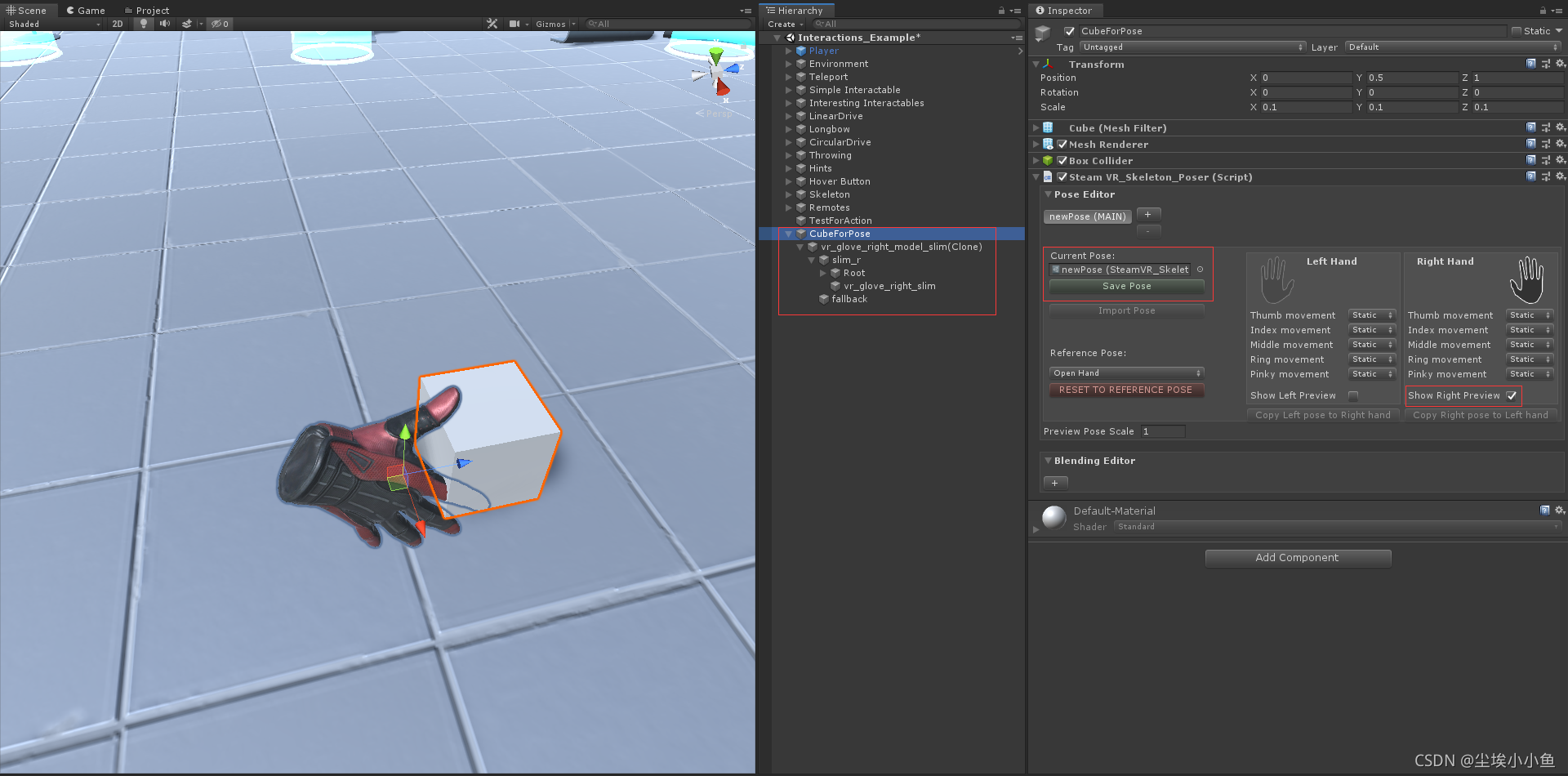Open component editor tools wrench icon
This screenshot has width=1568, height=776.
pos(492,24)
